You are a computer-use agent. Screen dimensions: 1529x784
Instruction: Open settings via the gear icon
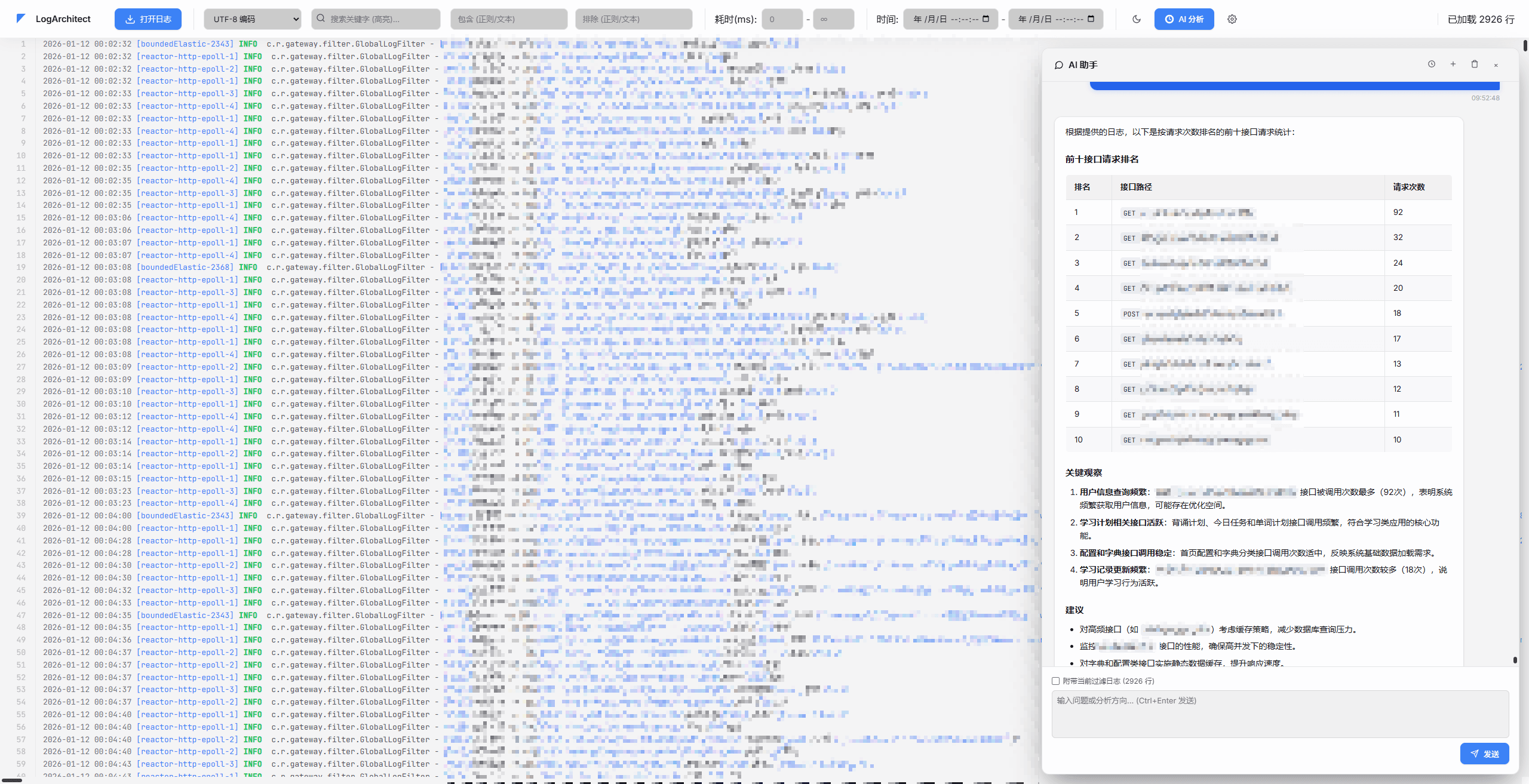click(1232, 19)
